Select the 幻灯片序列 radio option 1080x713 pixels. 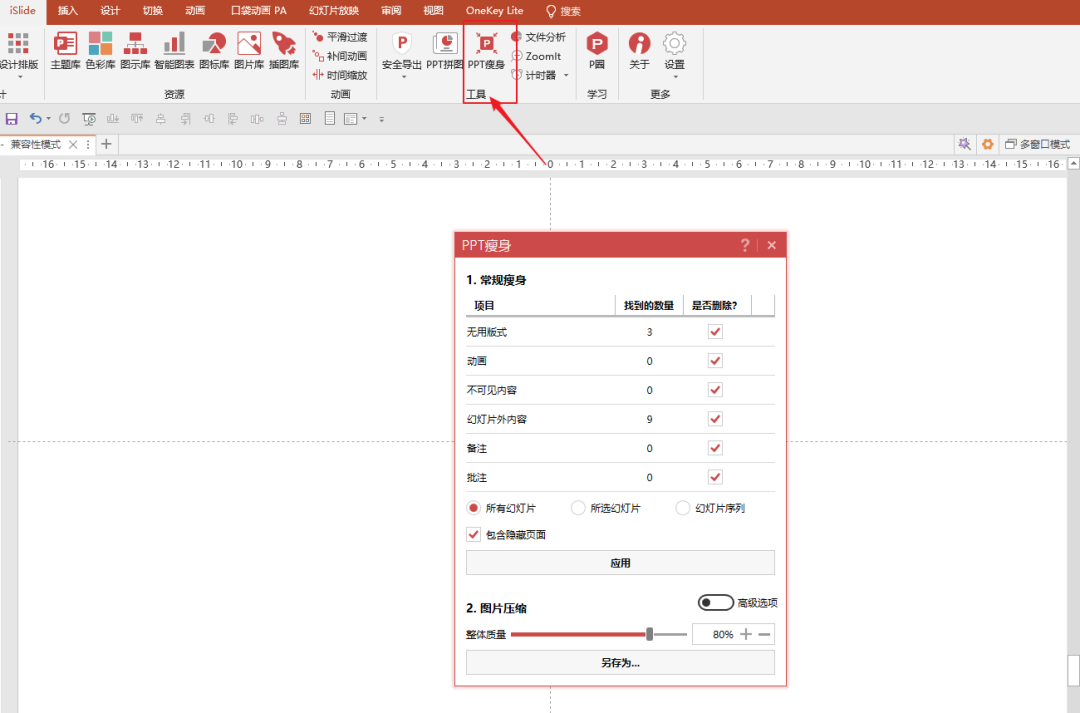683,508
